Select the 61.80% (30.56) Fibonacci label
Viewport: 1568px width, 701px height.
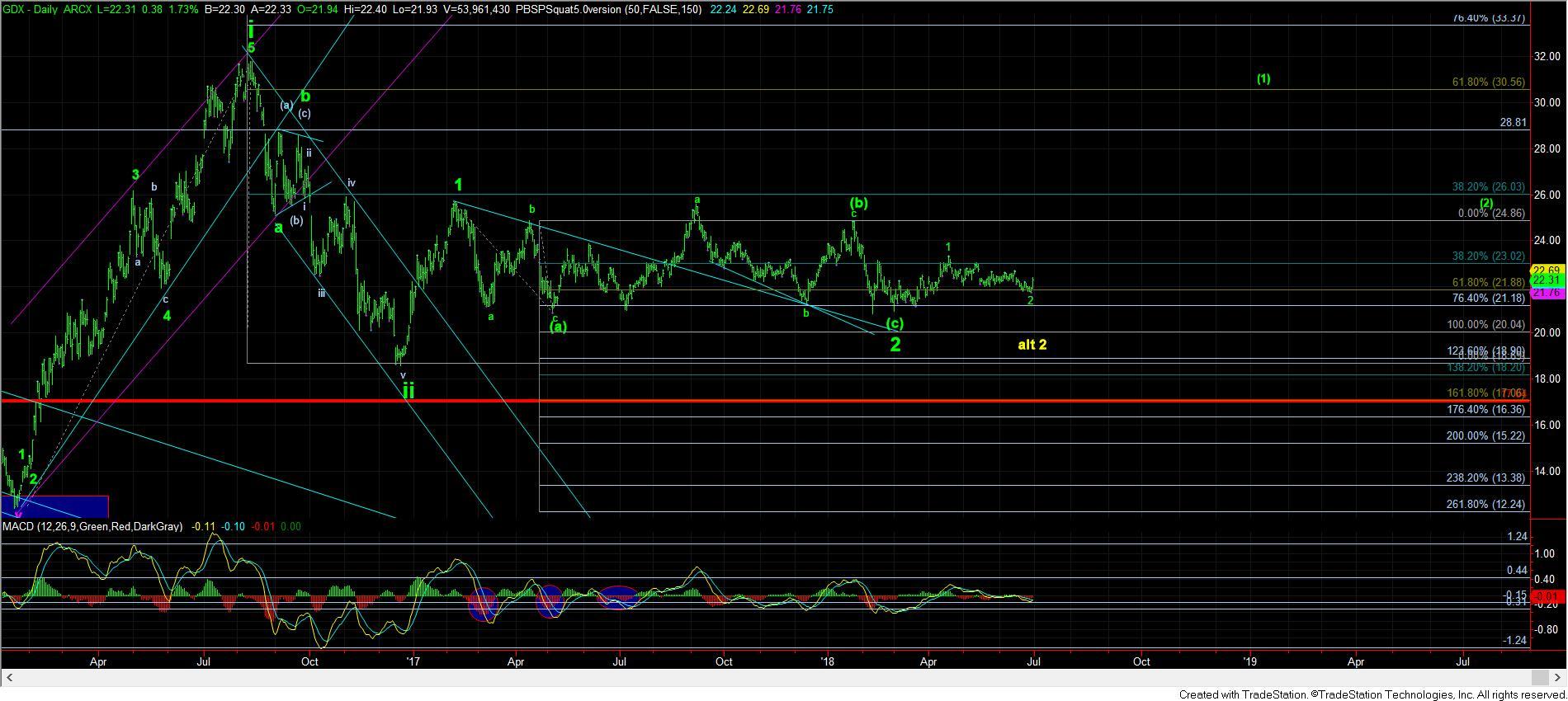1488,82
